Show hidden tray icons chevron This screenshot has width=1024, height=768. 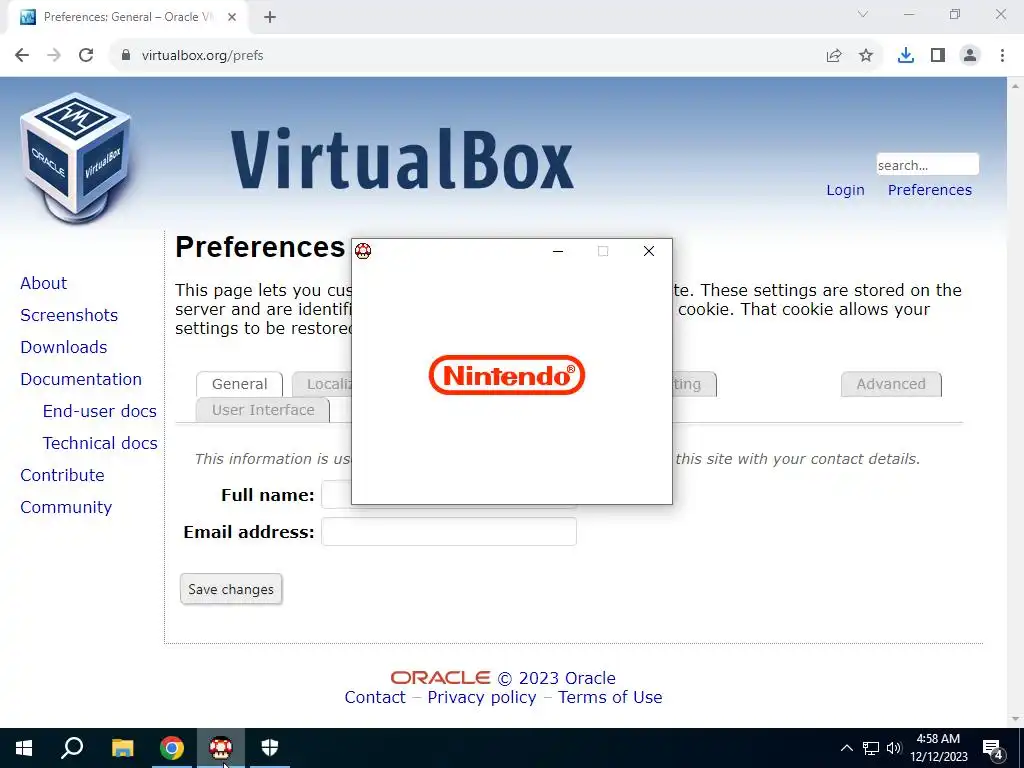coord(846,748)
